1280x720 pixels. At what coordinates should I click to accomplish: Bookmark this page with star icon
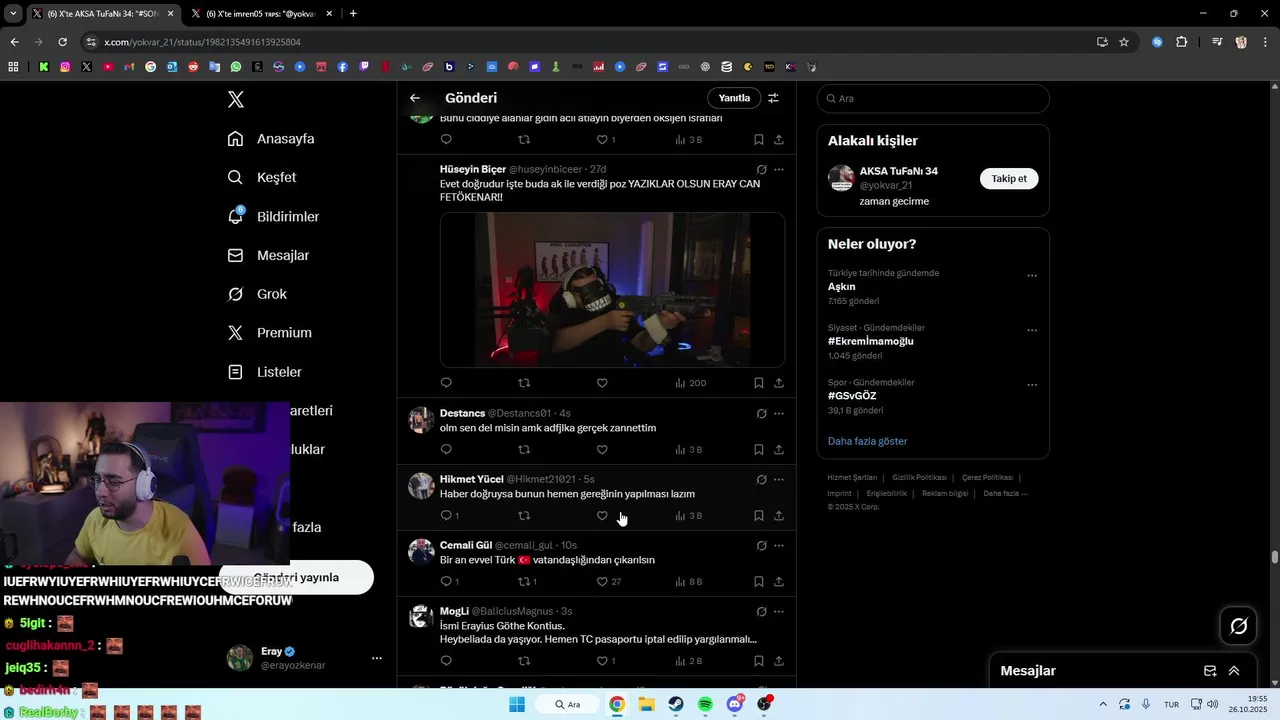pos(1124,42)
